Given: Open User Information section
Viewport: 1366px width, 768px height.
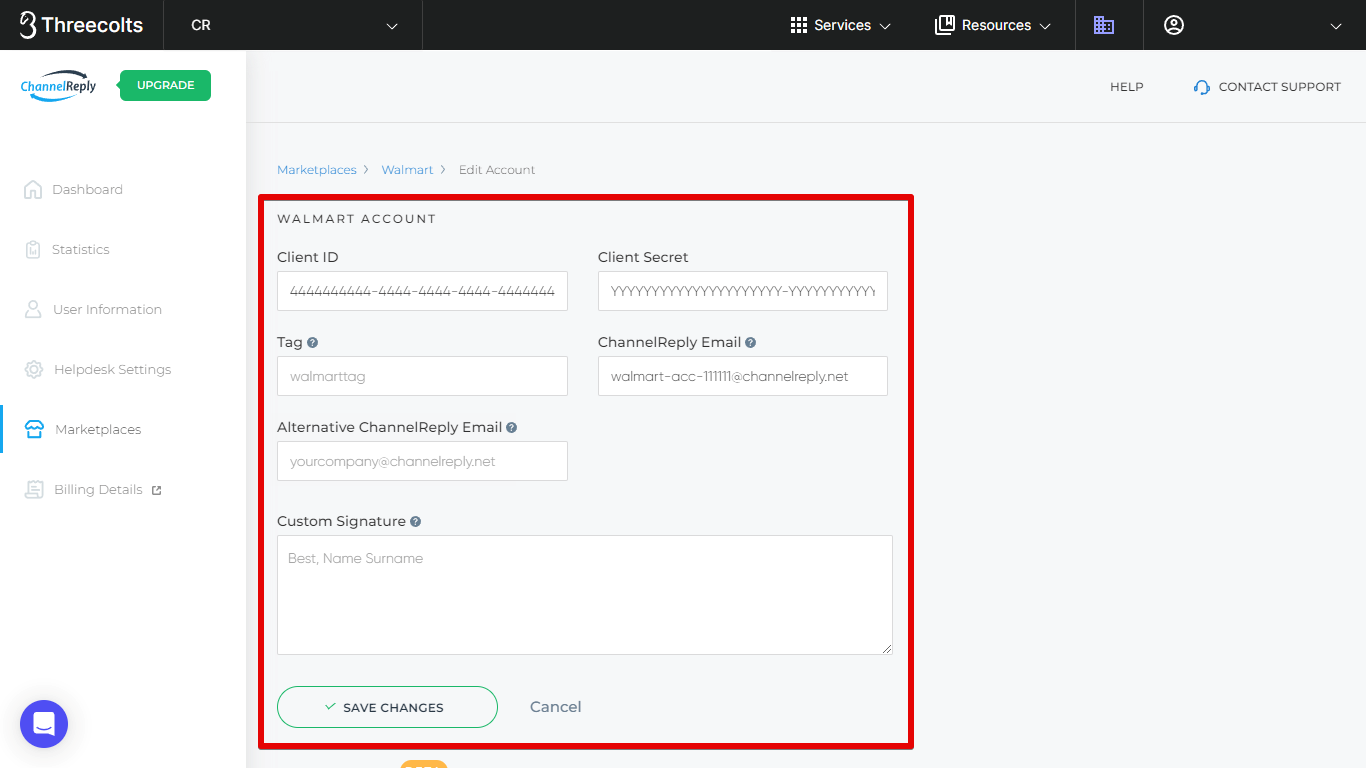Looking at the screenshot, I should [107, 309].
